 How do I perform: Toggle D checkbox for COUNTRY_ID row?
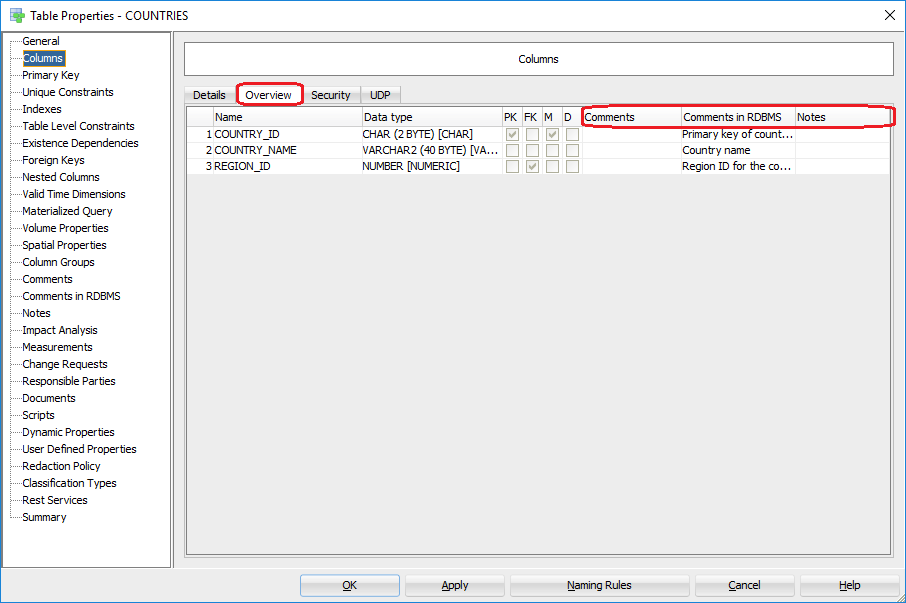point(572,134)
